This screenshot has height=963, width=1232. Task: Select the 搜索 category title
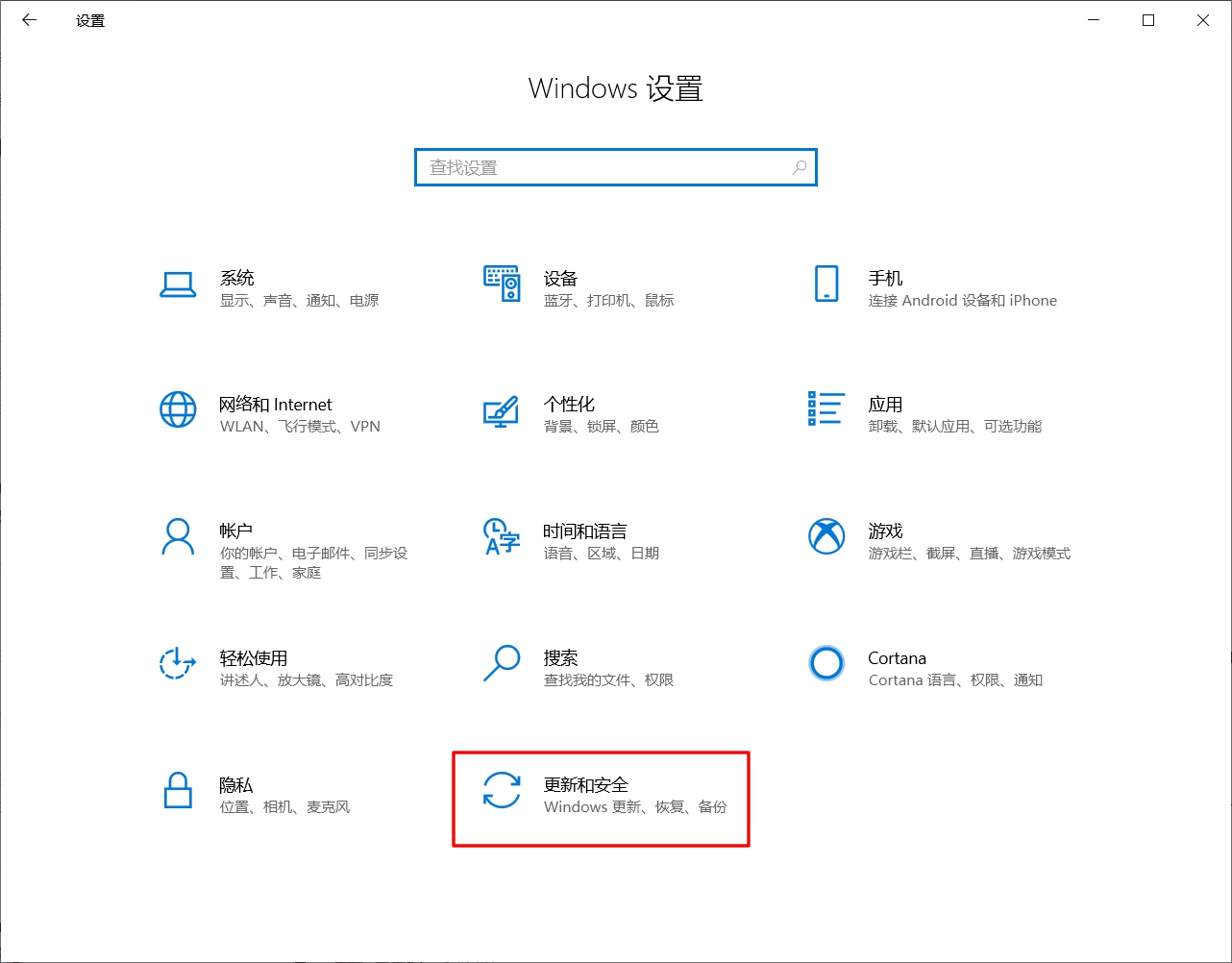560,657
